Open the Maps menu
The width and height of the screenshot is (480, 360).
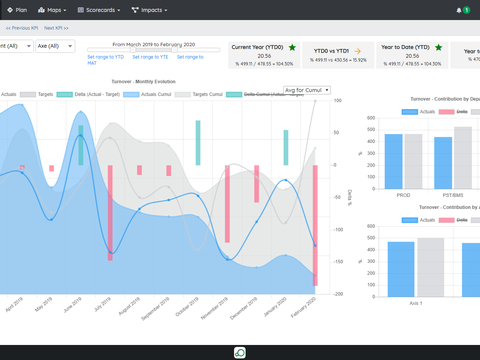[52, 10]
